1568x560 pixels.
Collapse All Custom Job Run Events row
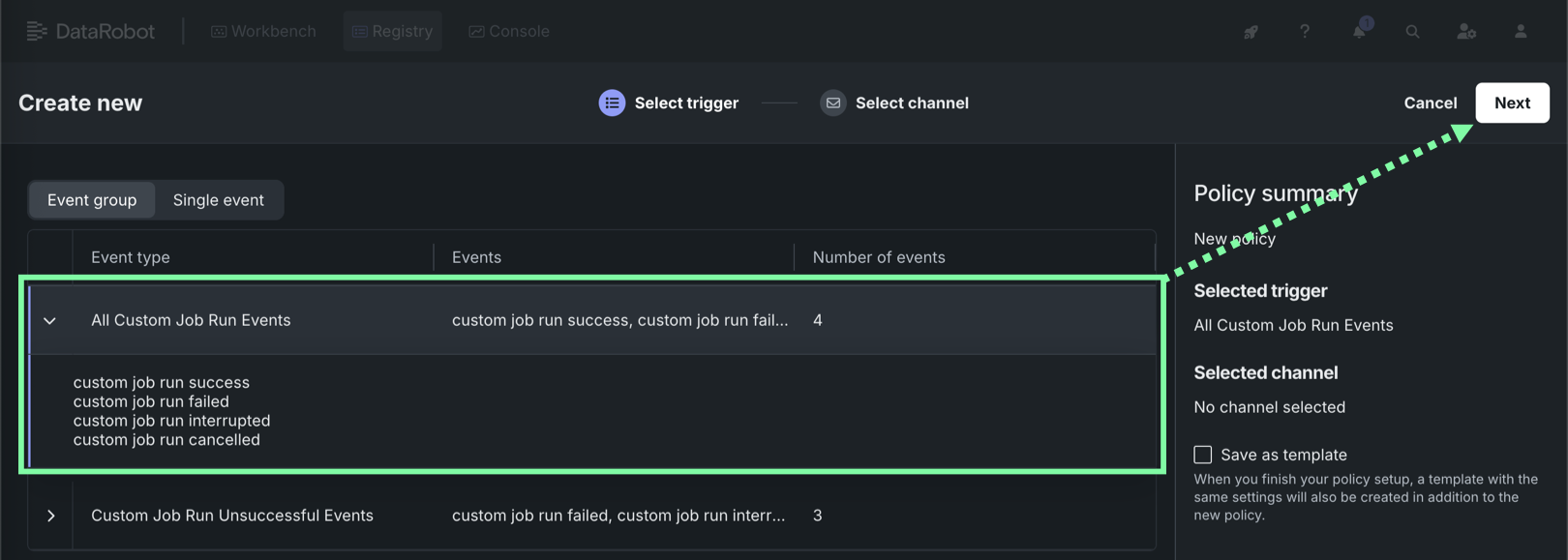pos(50,320)
